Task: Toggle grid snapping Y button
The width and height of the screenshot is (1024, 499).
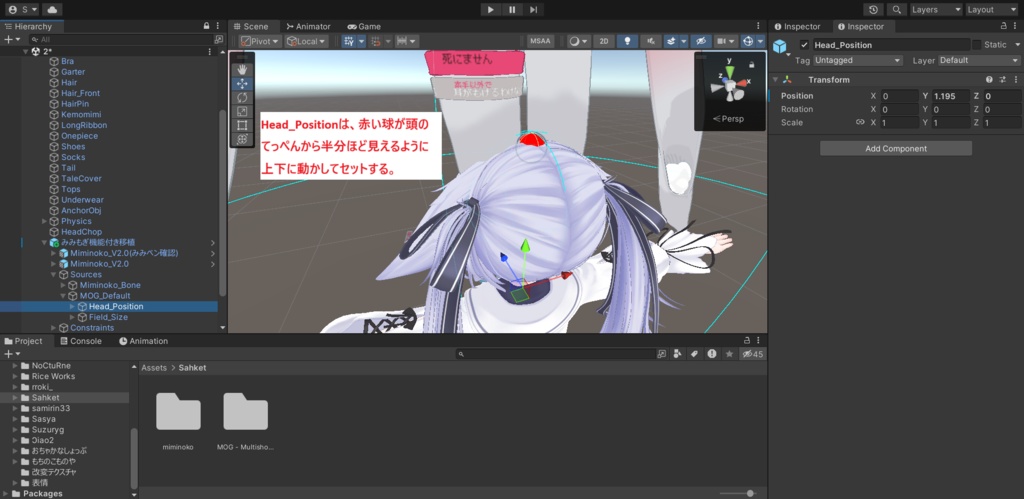Action: coord(349,41)
